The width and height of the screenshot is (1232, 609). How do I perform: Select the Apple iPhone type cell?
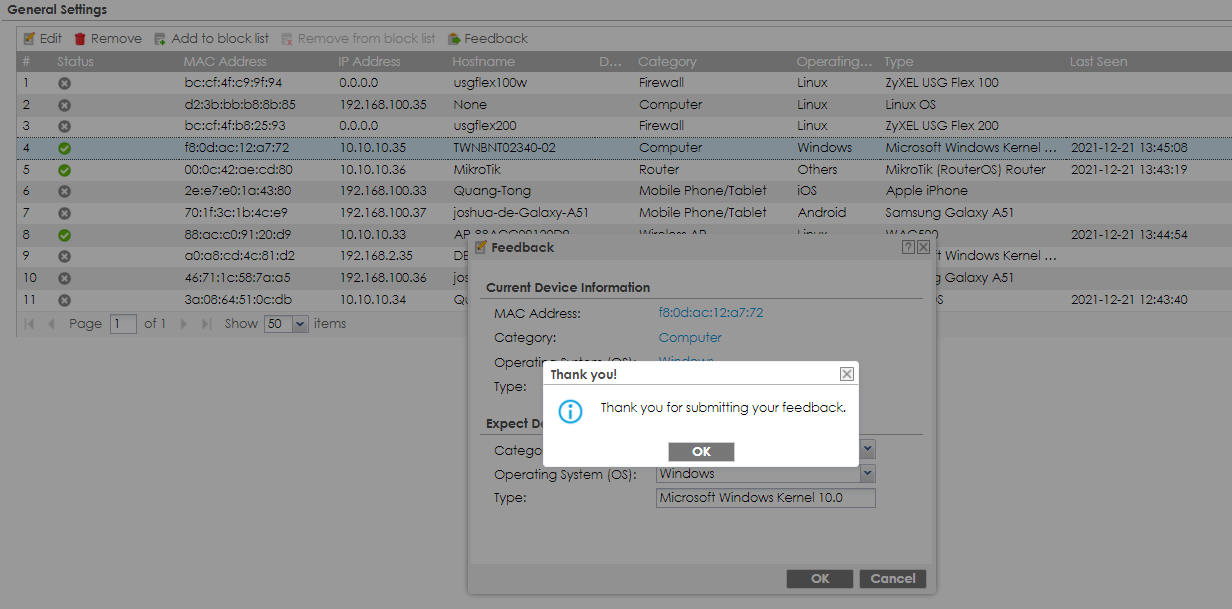pyautogui.click(x=927, y=191)
